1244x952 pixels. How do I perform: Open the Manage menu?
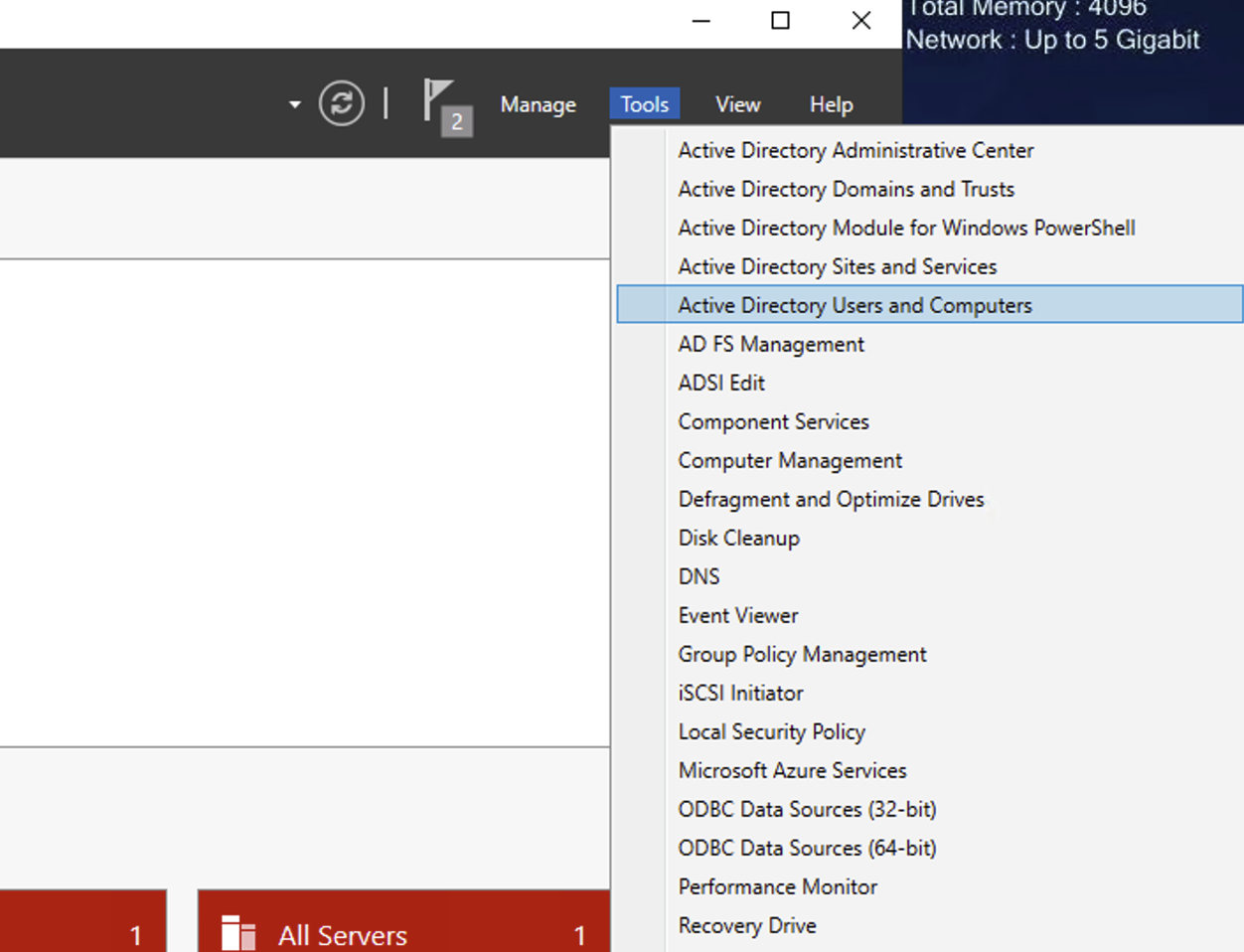pos(538,104)
